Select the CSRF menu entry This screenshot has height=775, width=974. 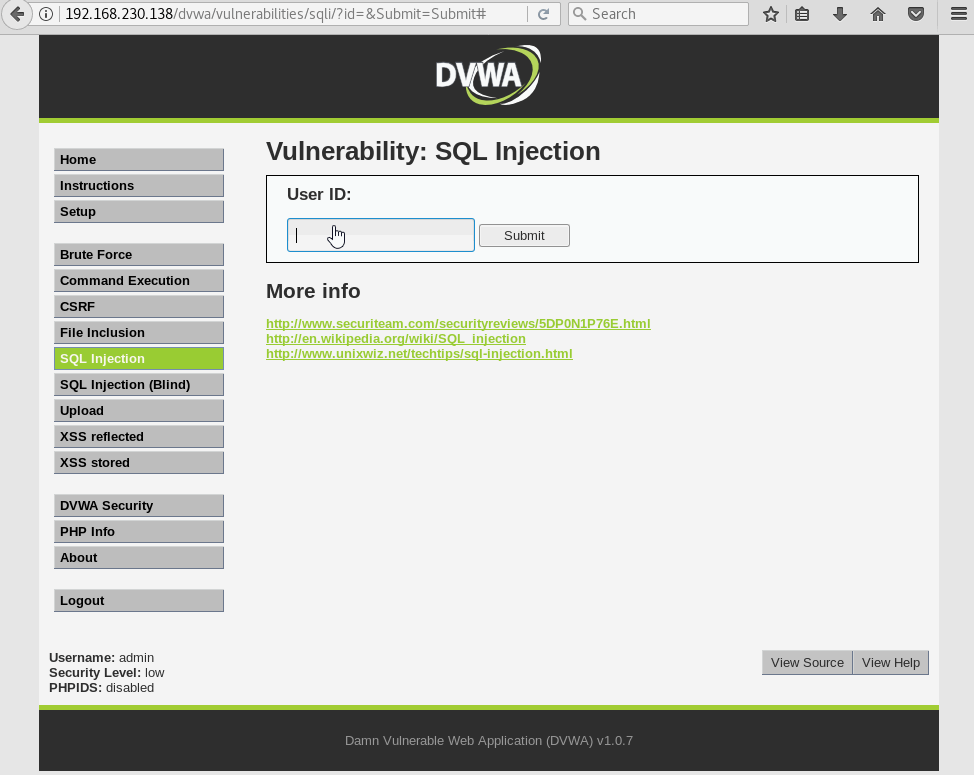tap(139, 307)
